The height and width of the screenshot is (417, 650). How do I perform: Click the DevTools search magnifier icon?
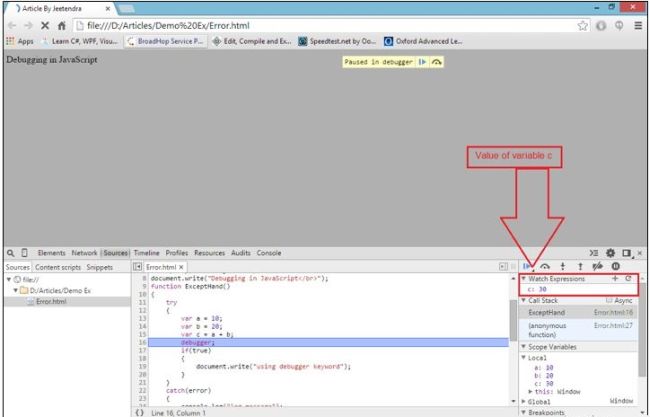[11, 253]
